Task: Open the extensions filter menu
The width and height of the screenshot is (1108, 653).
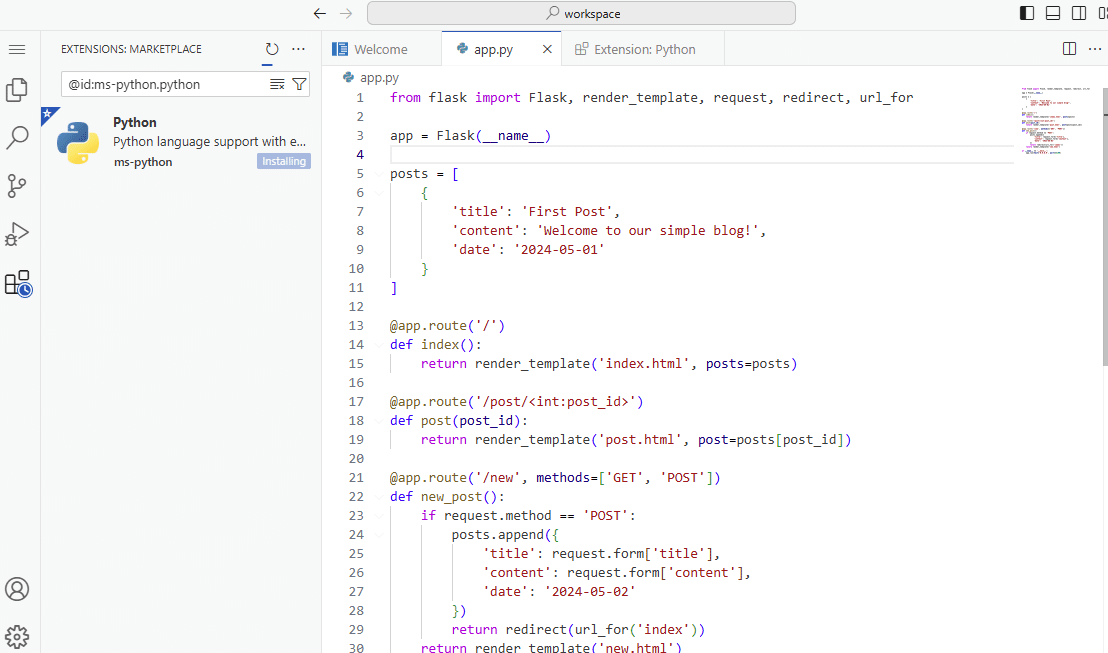Action: point(299,84)
